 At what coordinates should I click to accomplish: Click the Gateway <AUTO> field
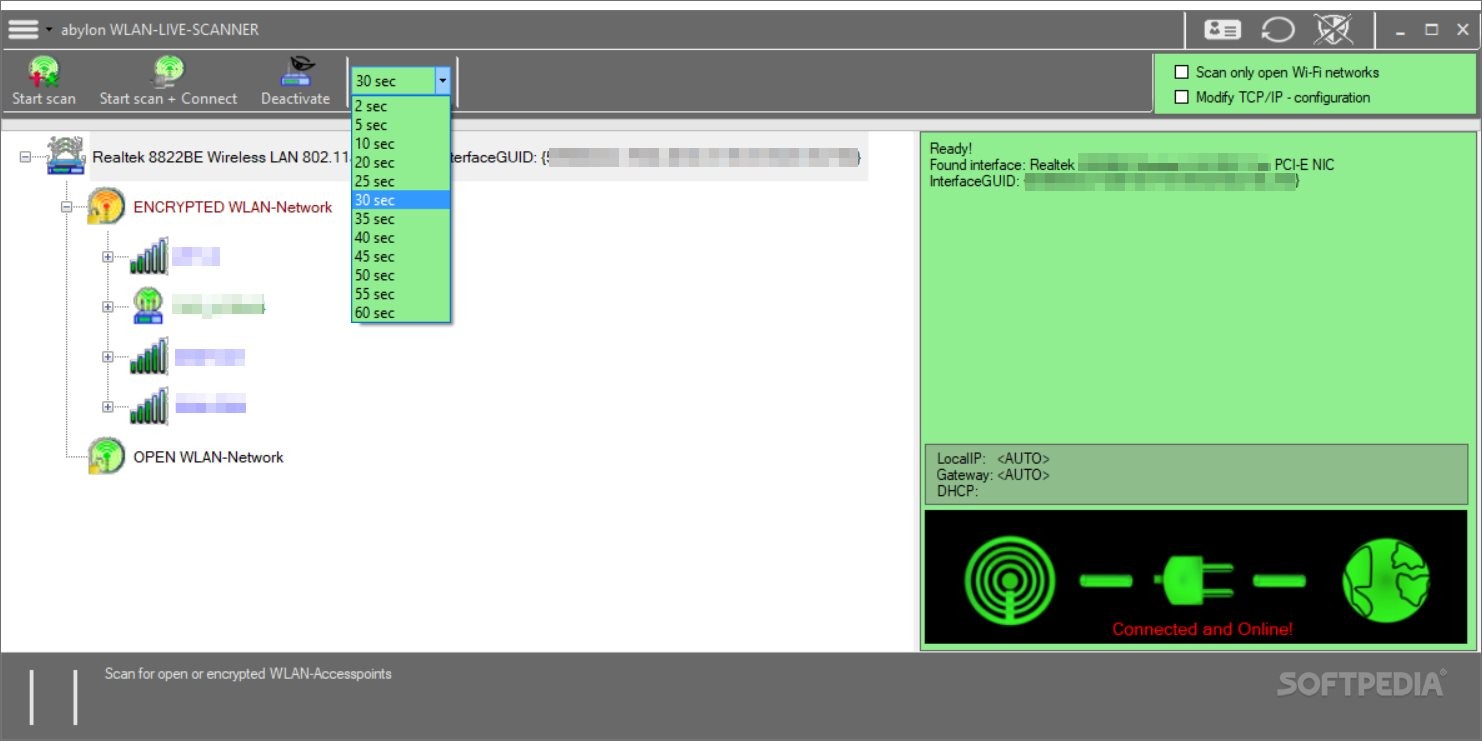pos(993,475)
